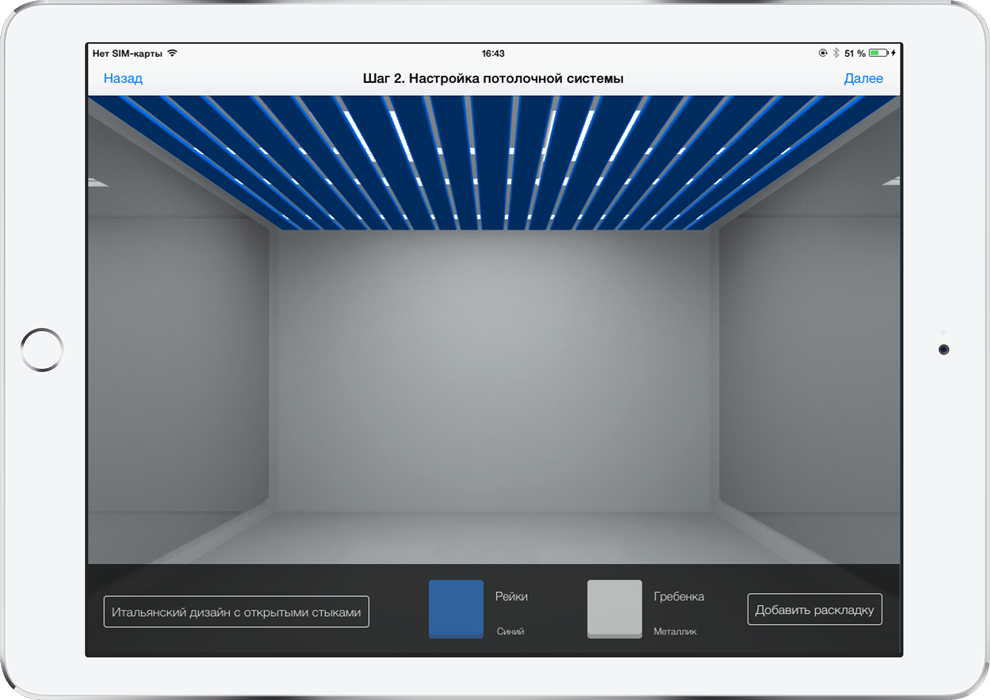The image size is (990, 700).
Task: Select the Металлик color name
Action: coord(675,632)
